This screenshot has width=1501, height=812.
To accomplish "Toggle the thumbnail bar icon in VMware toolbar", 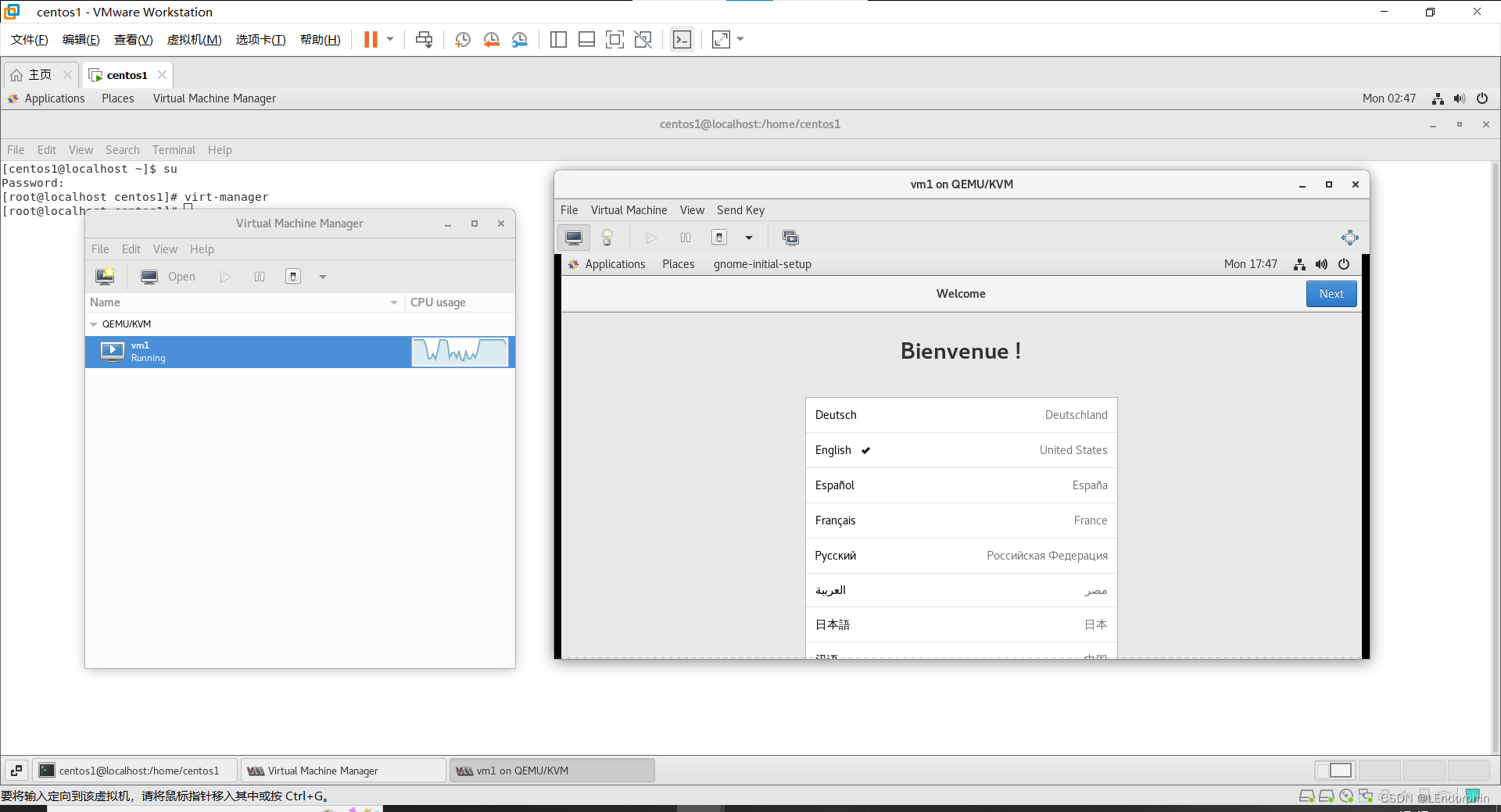I will coord(586,40).
